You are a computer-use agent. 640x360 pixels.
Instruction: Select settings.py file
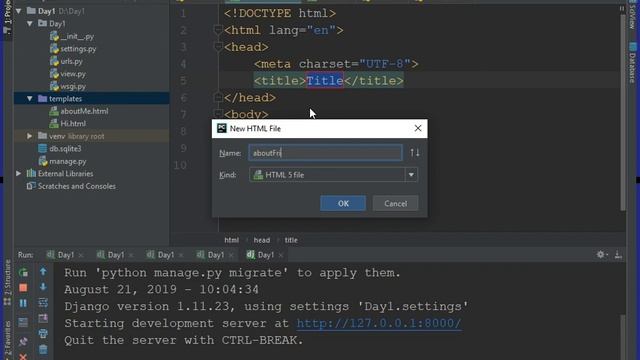[78, 49]
